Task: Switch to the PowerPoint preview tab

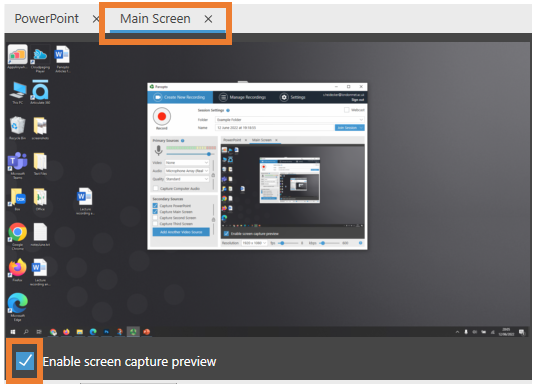Action: tap(47, 19)
